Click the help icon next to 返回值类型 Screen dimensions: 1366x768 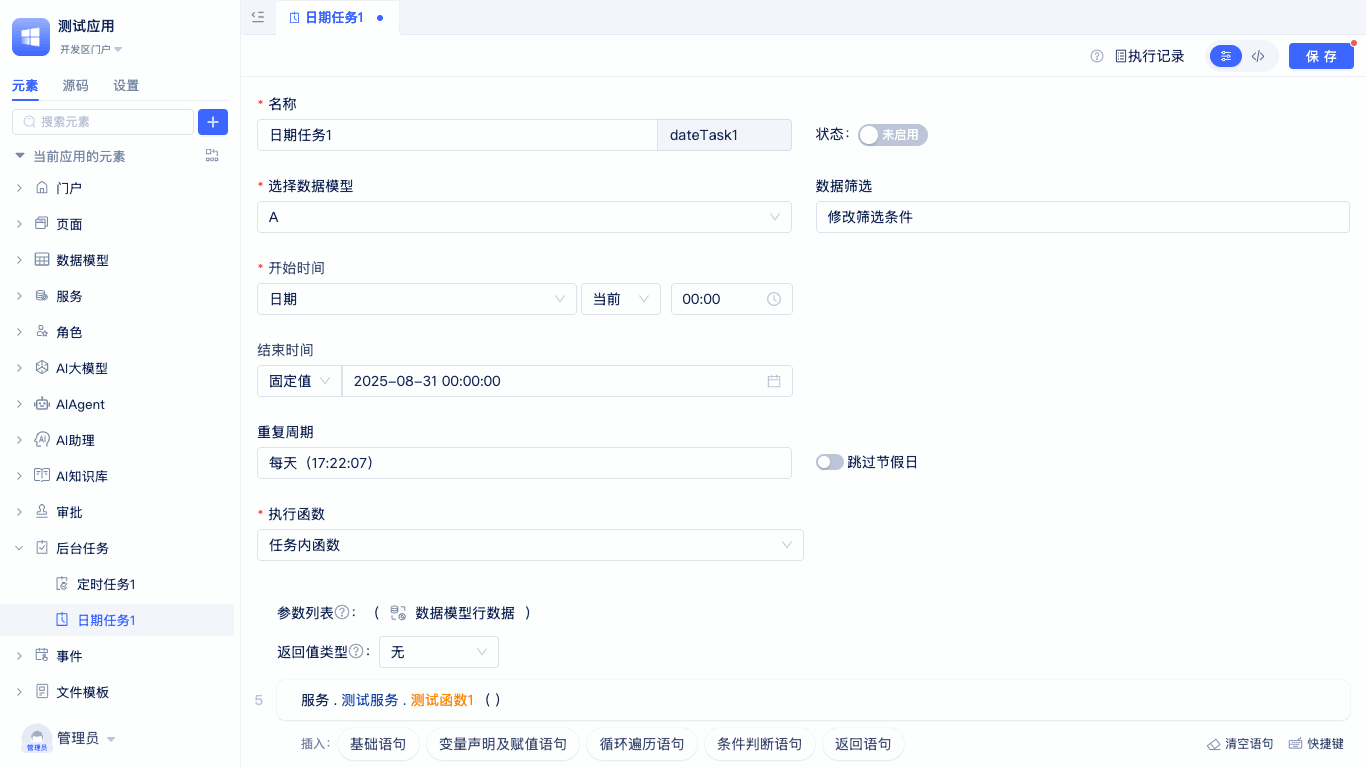point(356,651)
